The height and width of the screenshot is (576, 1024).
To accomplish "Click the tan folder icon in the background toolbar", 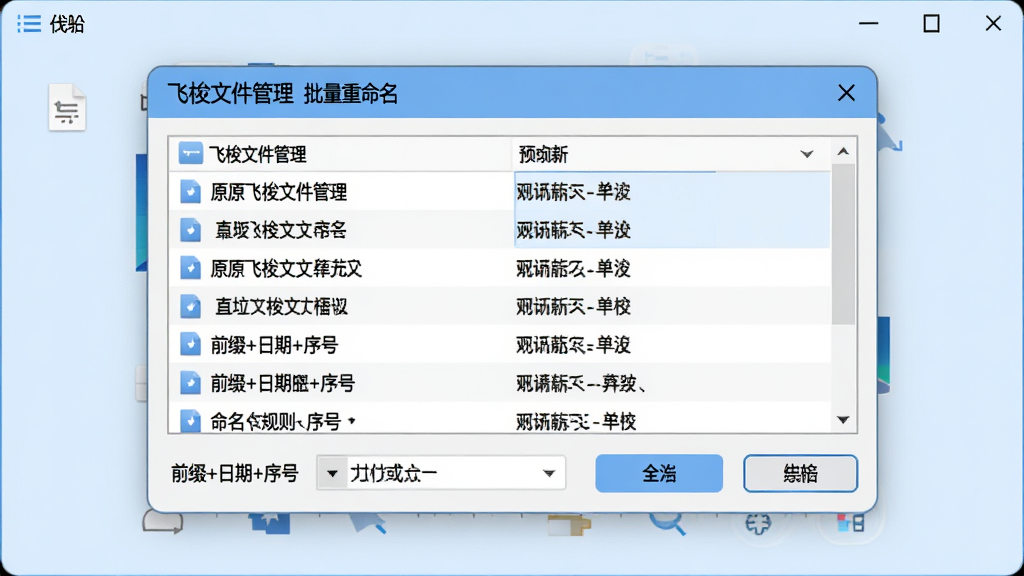I will (x=569, y=524).
